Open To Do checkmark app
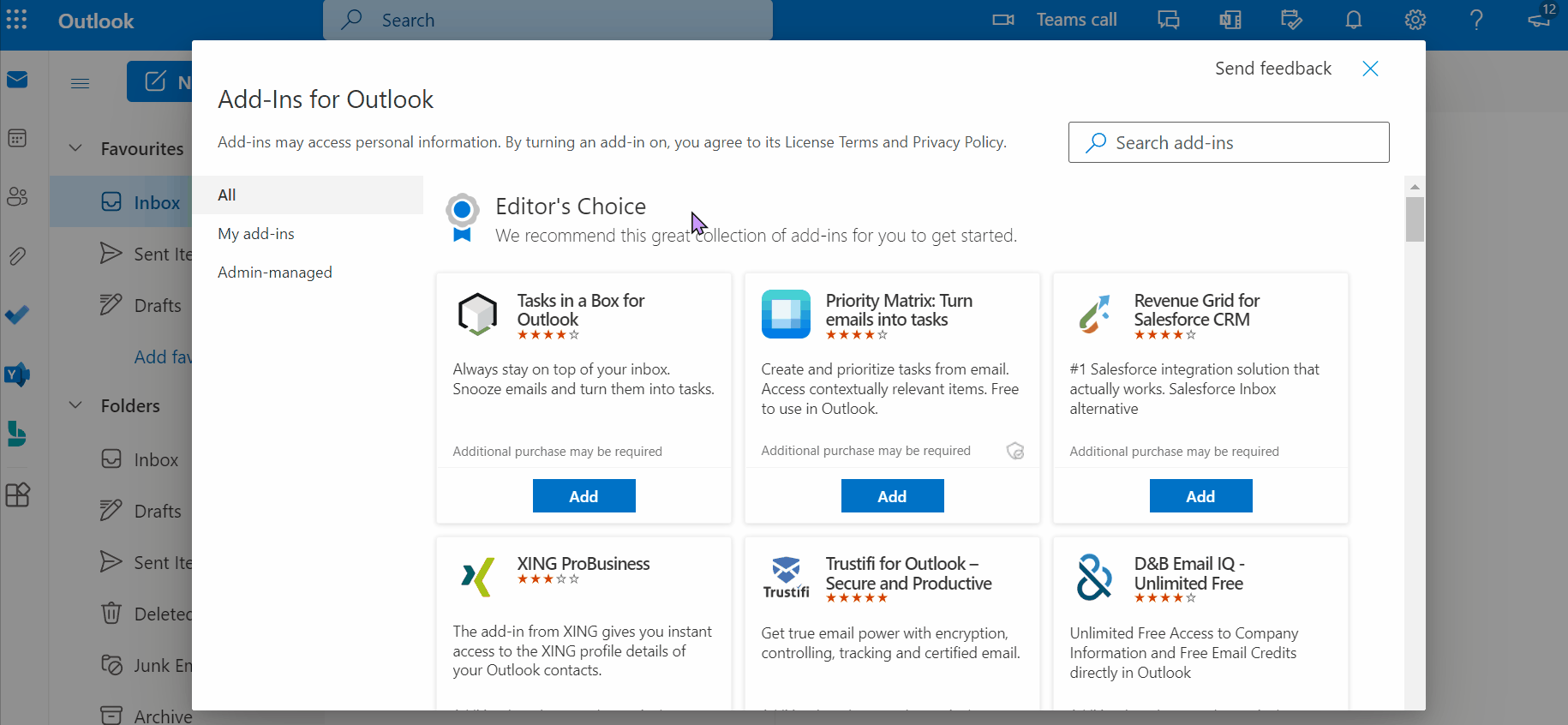 (x=17, y=315)
